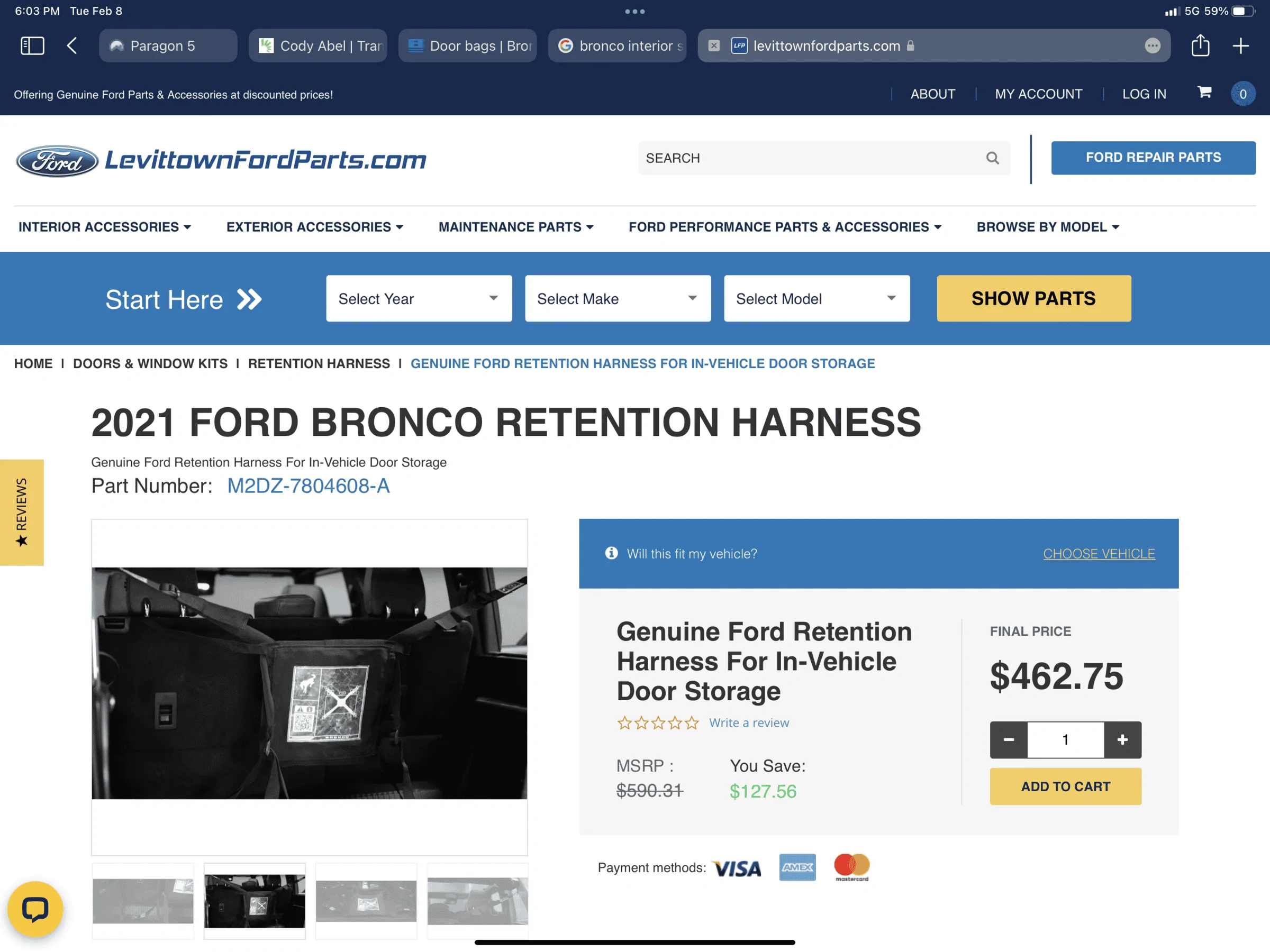The width and height of the screenshot is (1270, 952).
Task: Click the Ford oval logo
Action: pyautogui.click(x=57, y=161)
